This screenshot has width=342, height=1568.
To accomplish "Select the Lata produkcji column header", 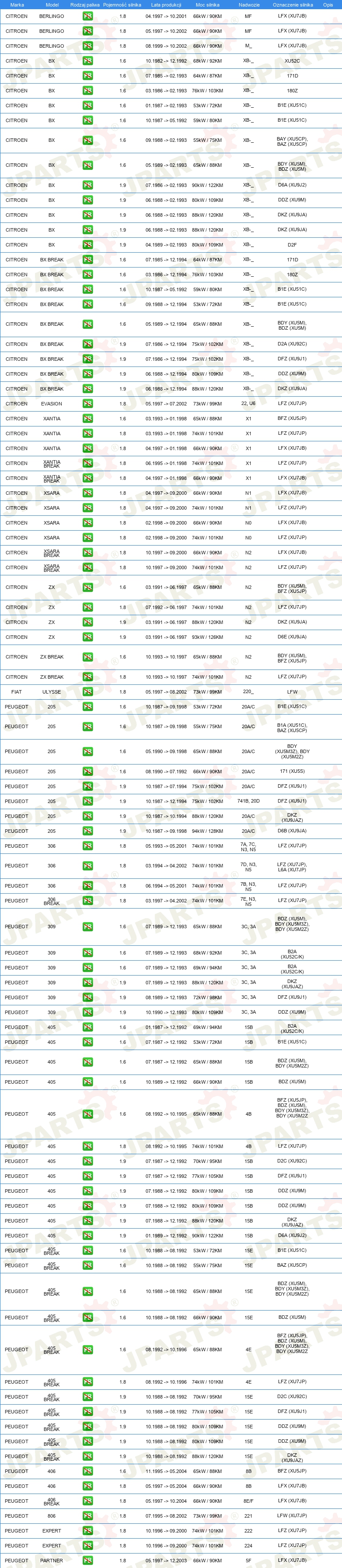I will tap(166, 5).
